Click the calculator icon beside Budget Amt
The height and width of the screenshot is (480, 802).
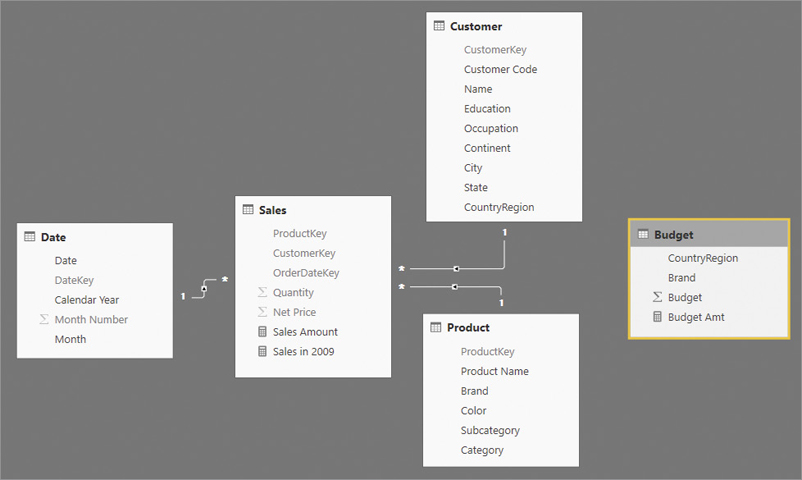point(657,317)
